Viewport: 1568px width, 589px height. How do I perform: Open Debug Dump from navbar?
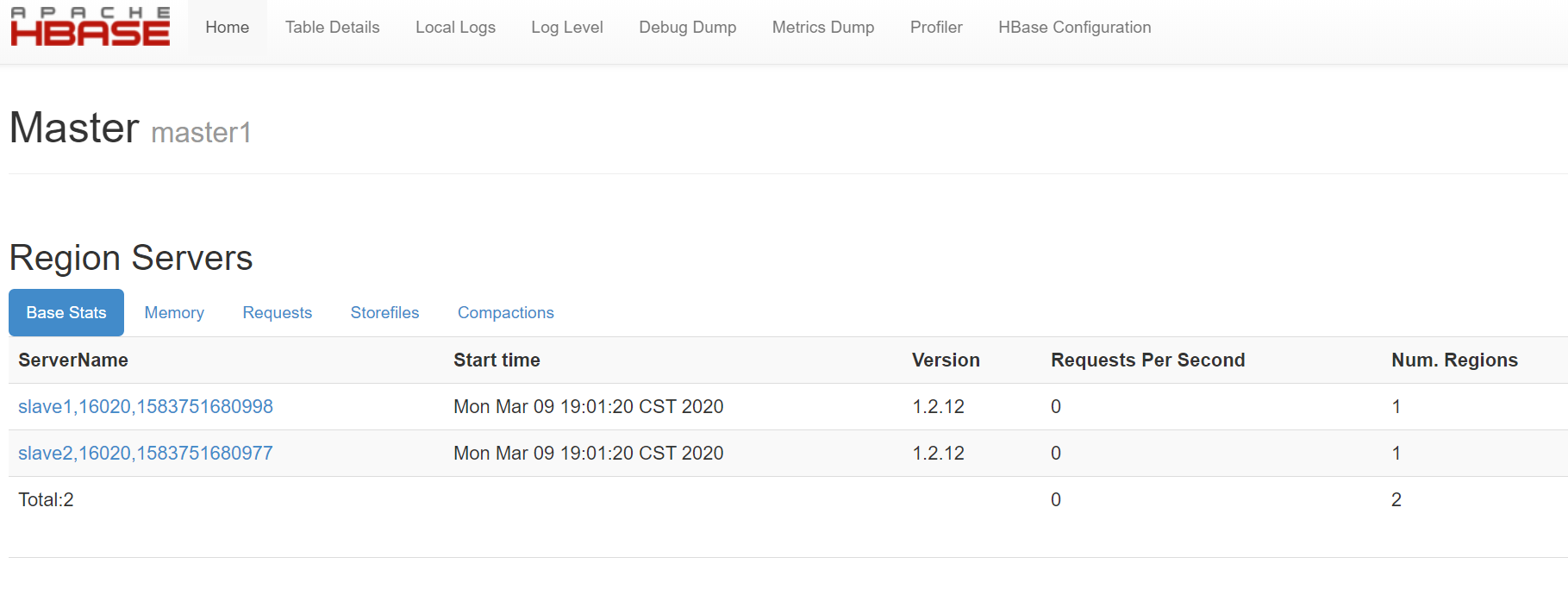688,28
